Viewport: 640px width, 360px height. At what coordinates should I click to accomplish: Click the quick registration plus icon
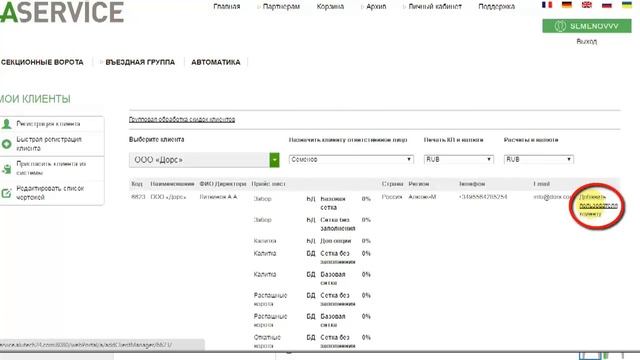click(x=6, y=144)
